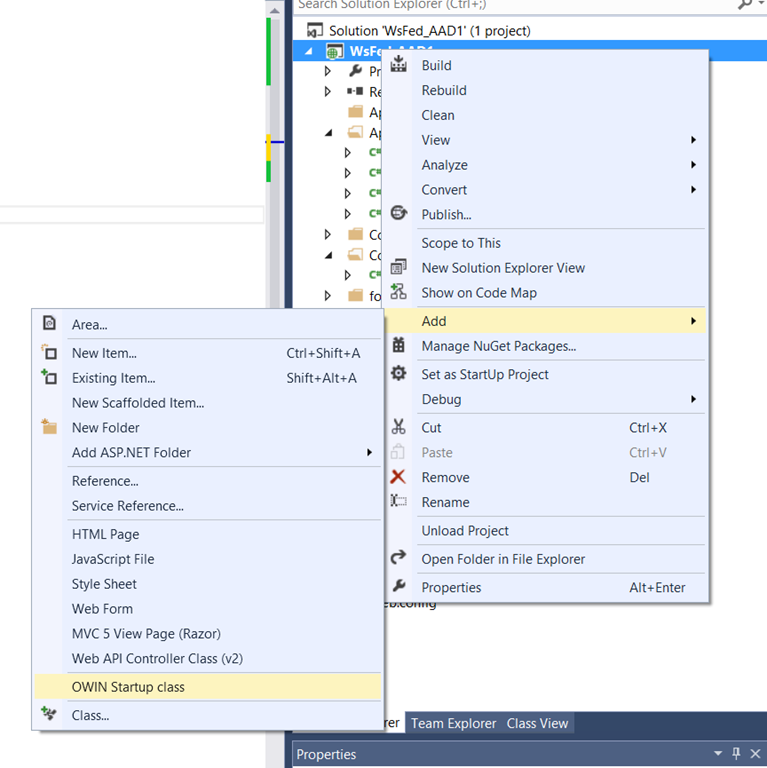Click the New Folder icon in the Add submenu

pos(49,426)
